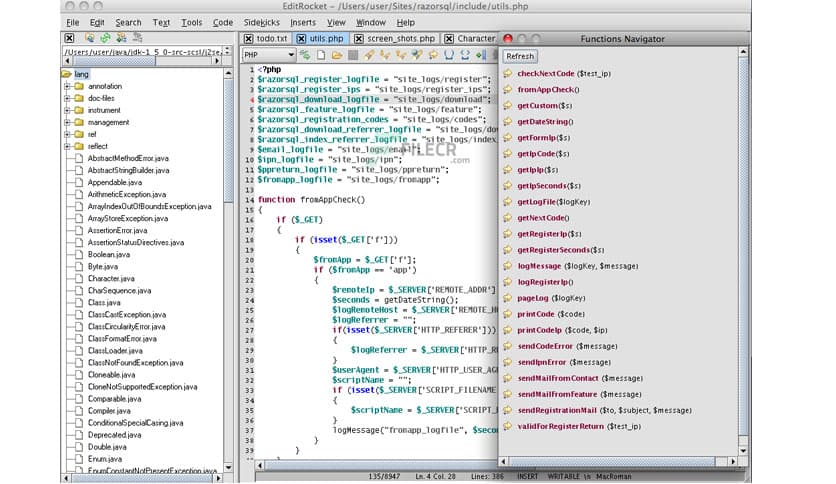Click line number 4 in editor gutter
The image size is (836, 484).
(x=251, y=100)
